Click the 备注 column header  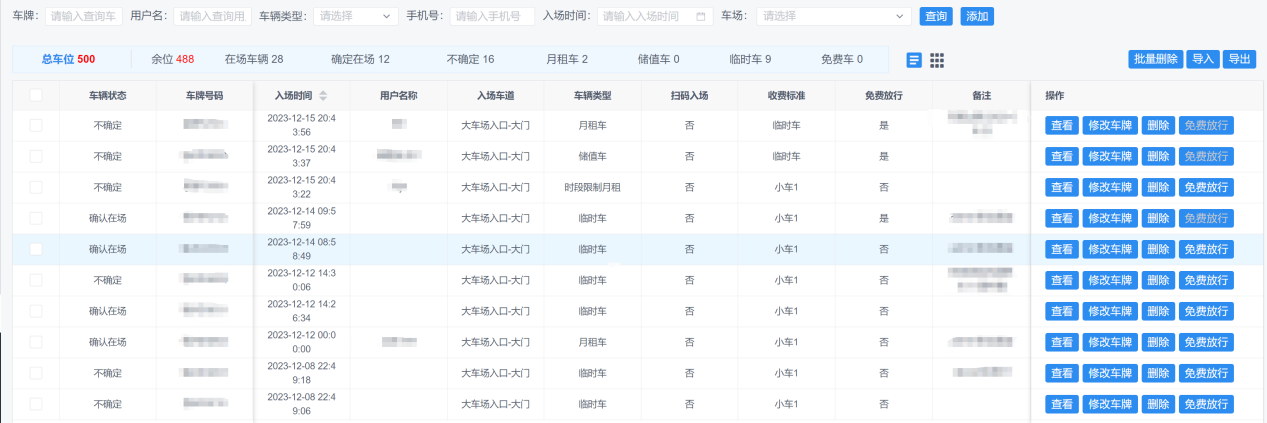point(981,96)
